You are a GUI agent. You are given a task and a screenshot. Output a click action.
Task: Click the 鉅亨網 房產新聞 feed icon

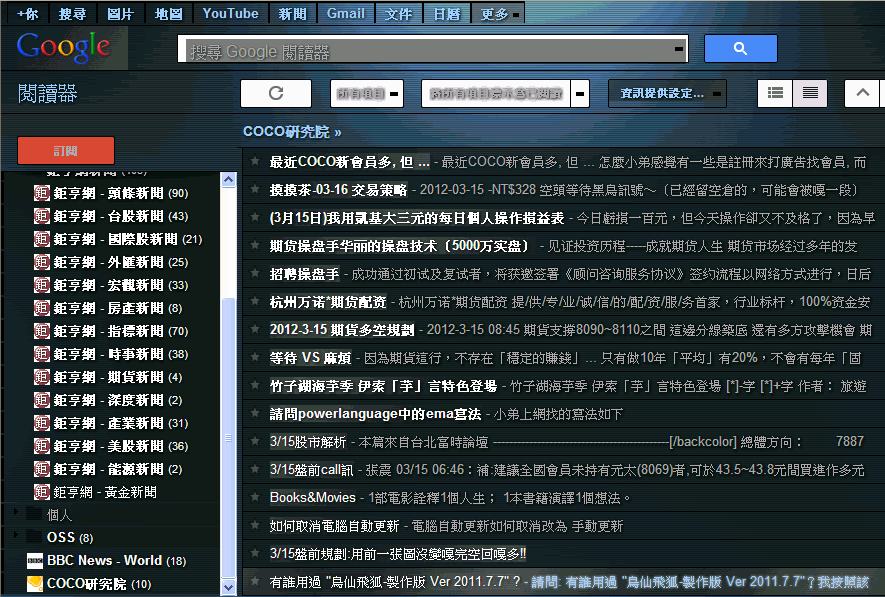click(42, 308)
